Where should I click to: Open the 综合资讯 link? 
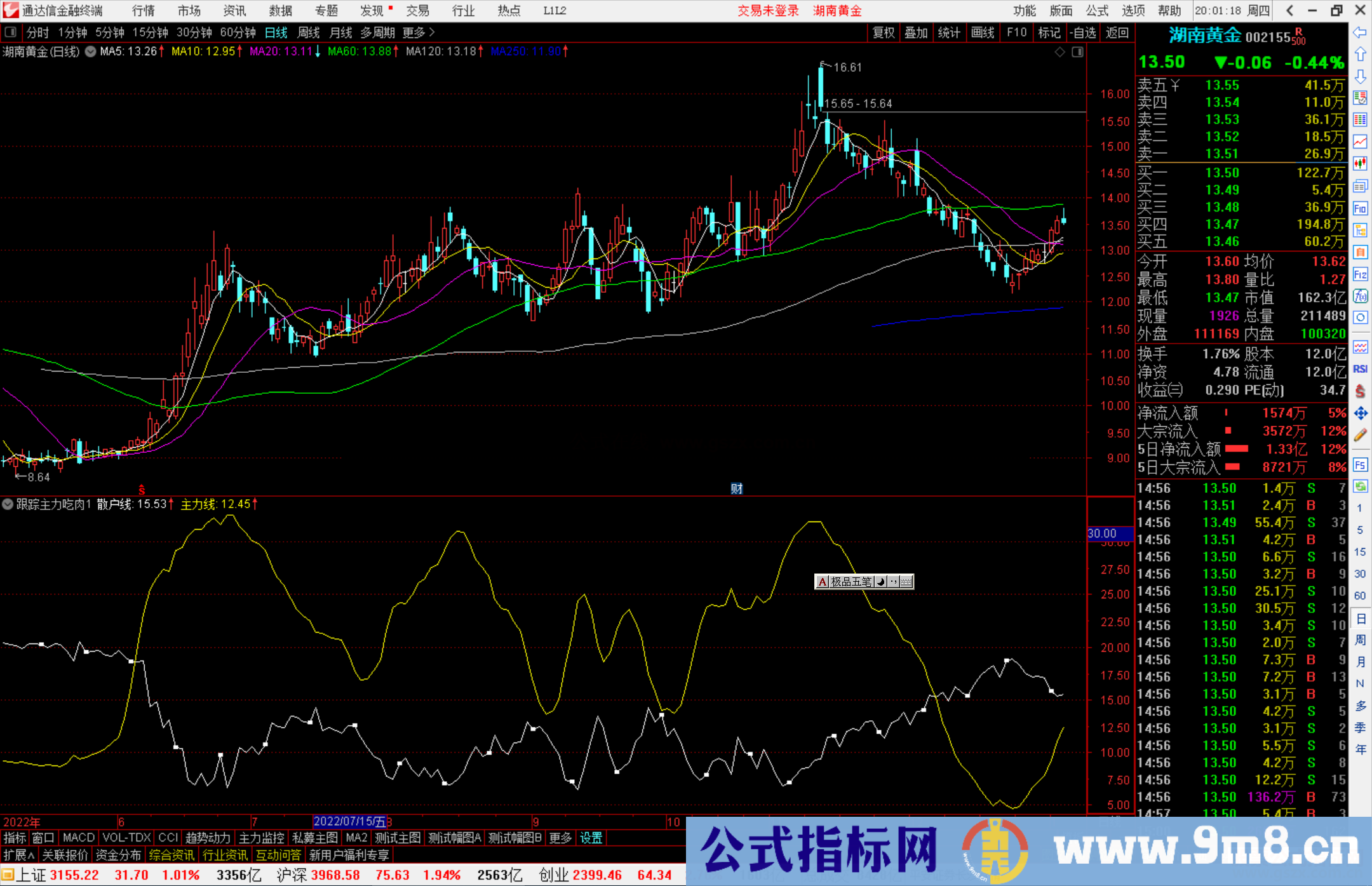(172, 856)
